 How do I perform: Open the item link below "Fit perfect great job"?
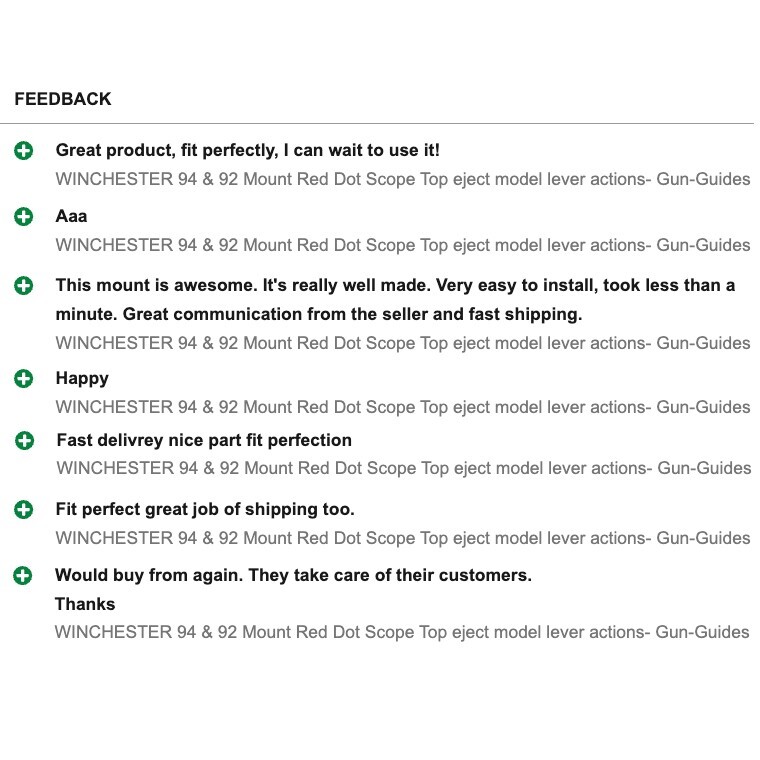pos(402,538)
